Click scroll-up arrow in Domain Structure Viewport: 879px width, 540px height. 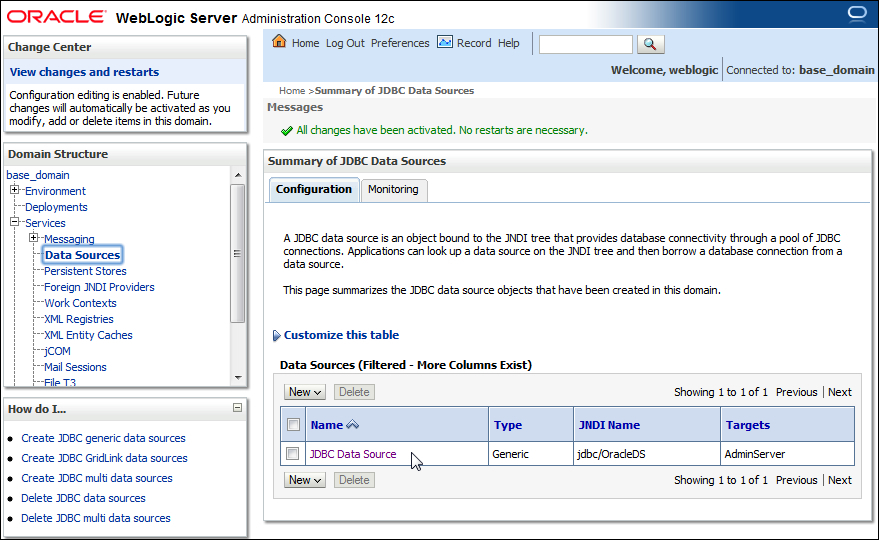click(238, 176)
